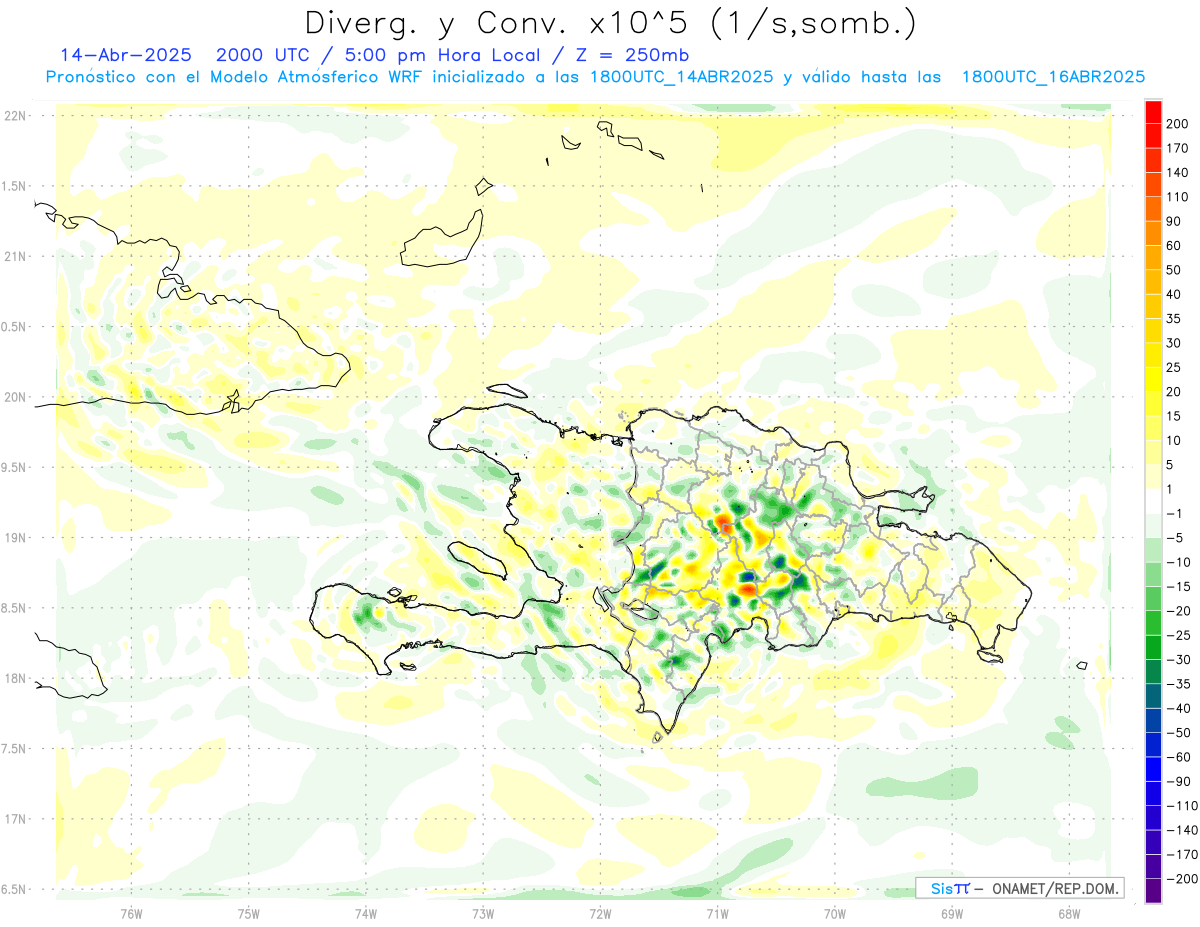Screen dimensions: 1200x927
Task: Click the "22N" latitude label
Action: tap(14, 116)
